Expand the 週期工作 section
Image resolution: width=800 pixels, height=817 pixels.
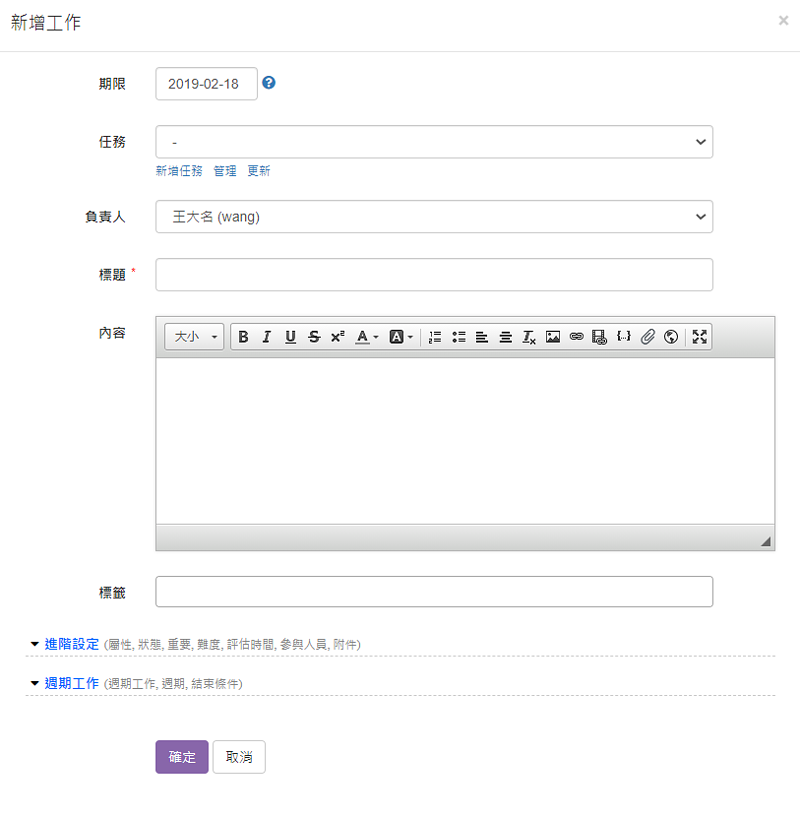pyautogui.click(x=72, y=683)
